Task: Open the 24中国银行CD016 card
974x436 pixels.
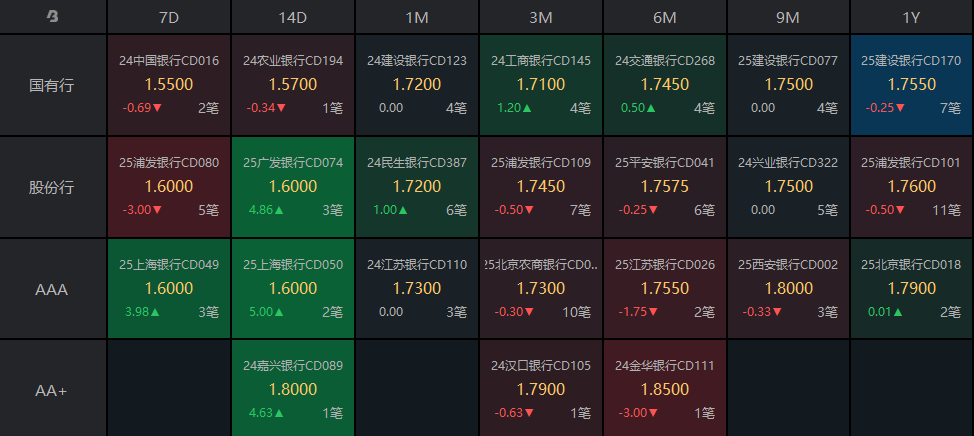Action: pos(169,85)
